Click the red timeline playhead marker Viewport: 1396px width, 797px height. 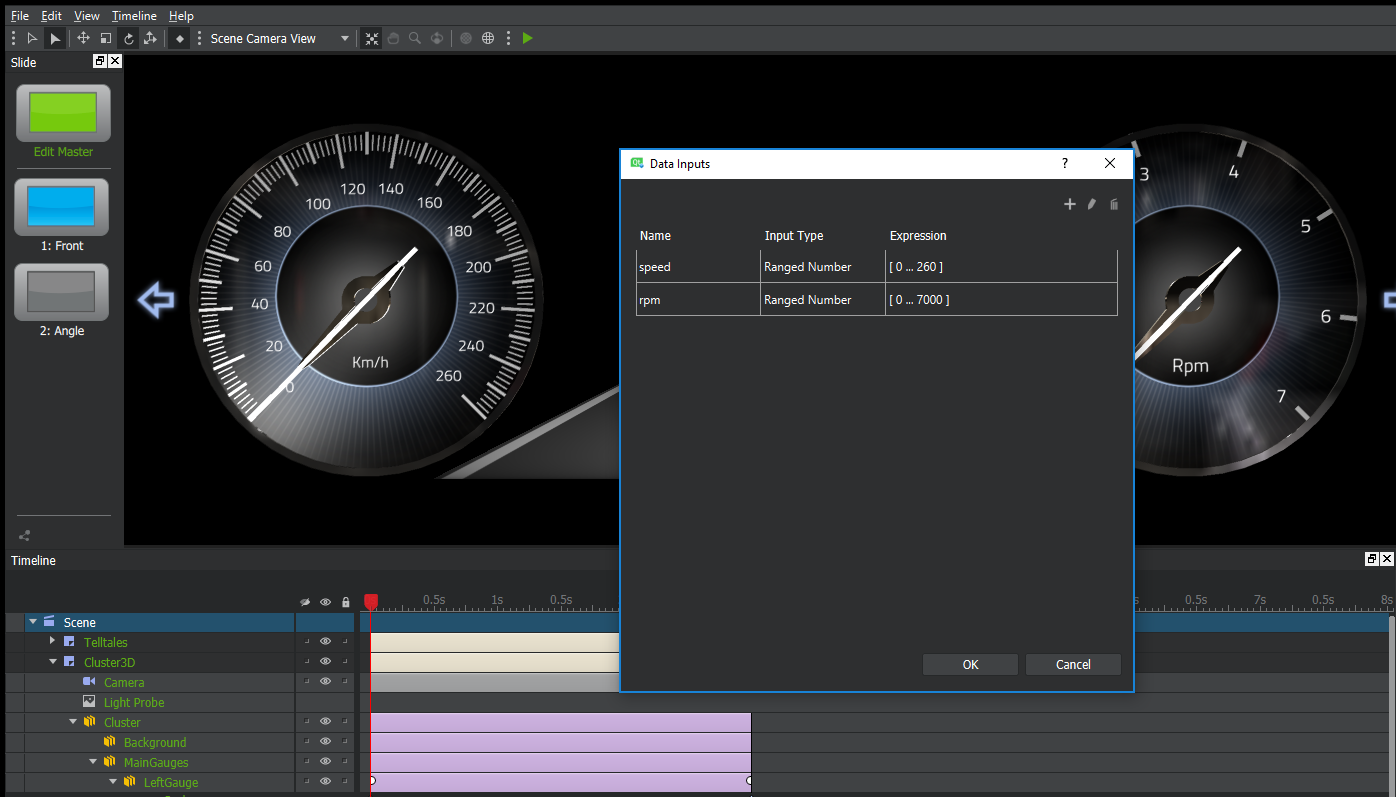tap(371, 601)
